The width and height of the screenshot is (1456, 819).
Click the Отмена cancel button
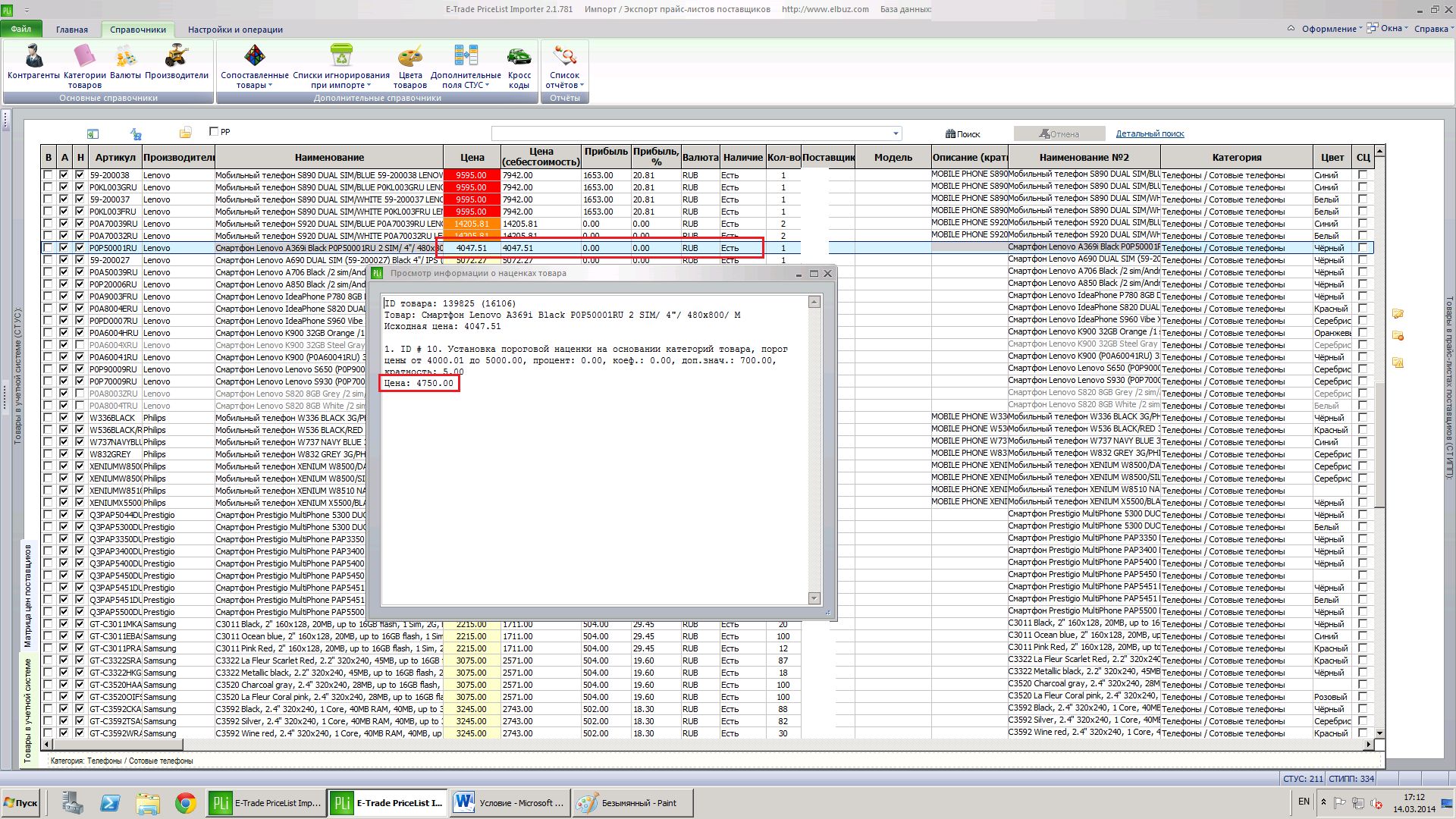1059,134
